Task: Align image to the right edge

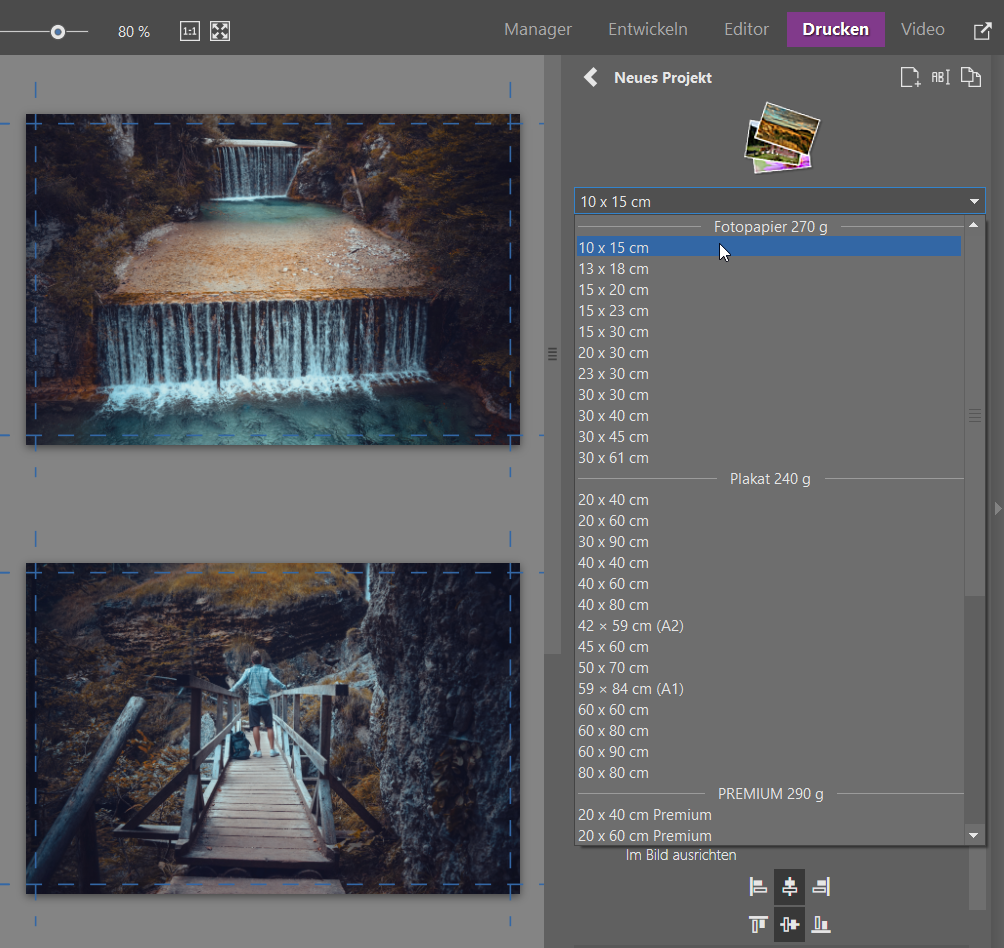Action: [x=821, y=886]
